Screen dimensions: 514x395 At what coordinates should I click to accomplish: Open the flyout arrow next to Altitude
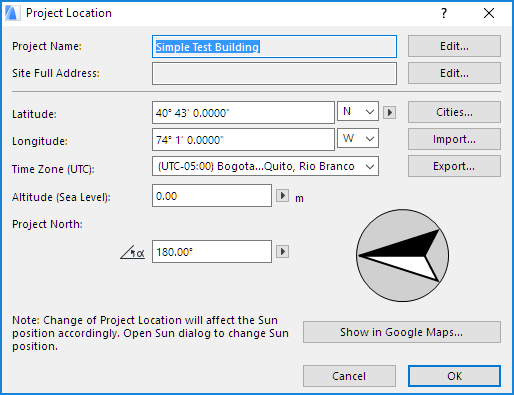point(282,196)
